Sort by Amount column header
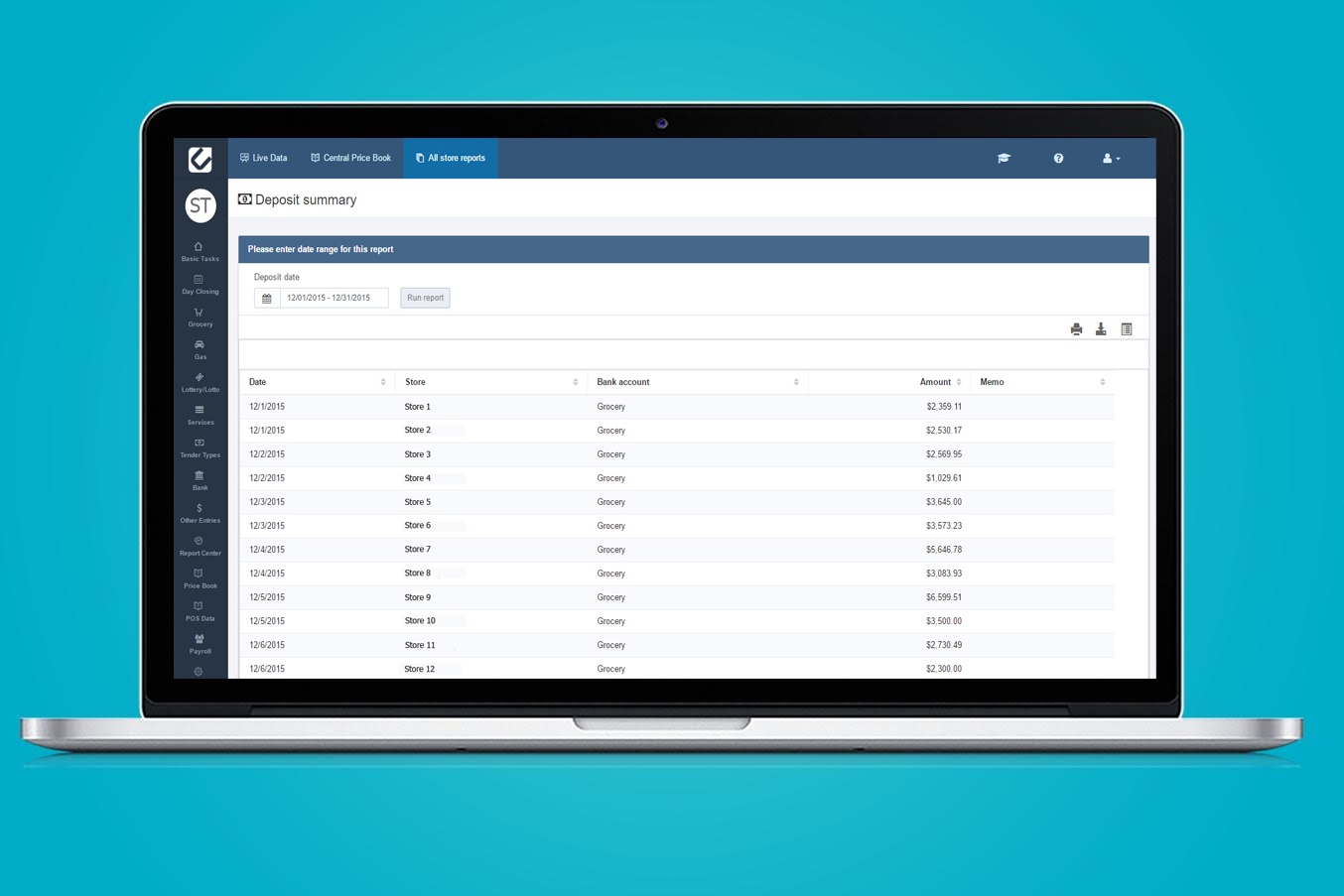1344x896 pixels. tap(939, 382)
